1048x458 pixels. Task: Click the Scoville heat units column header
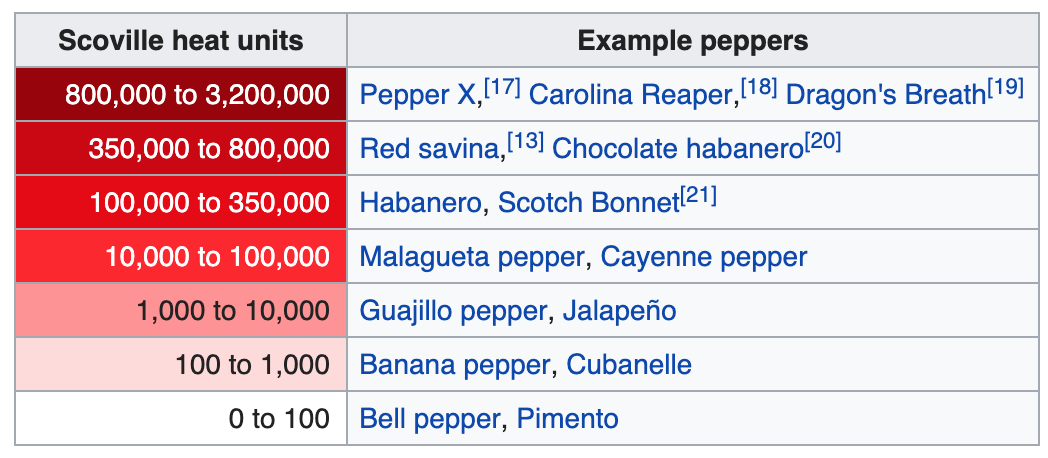point(181,41)
